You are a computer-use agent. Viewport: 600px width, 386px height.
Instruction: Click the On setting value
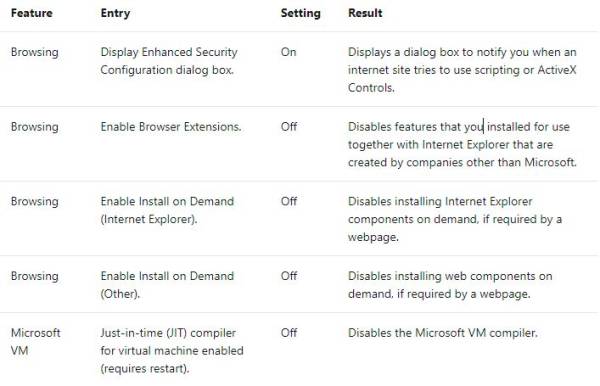289,52
